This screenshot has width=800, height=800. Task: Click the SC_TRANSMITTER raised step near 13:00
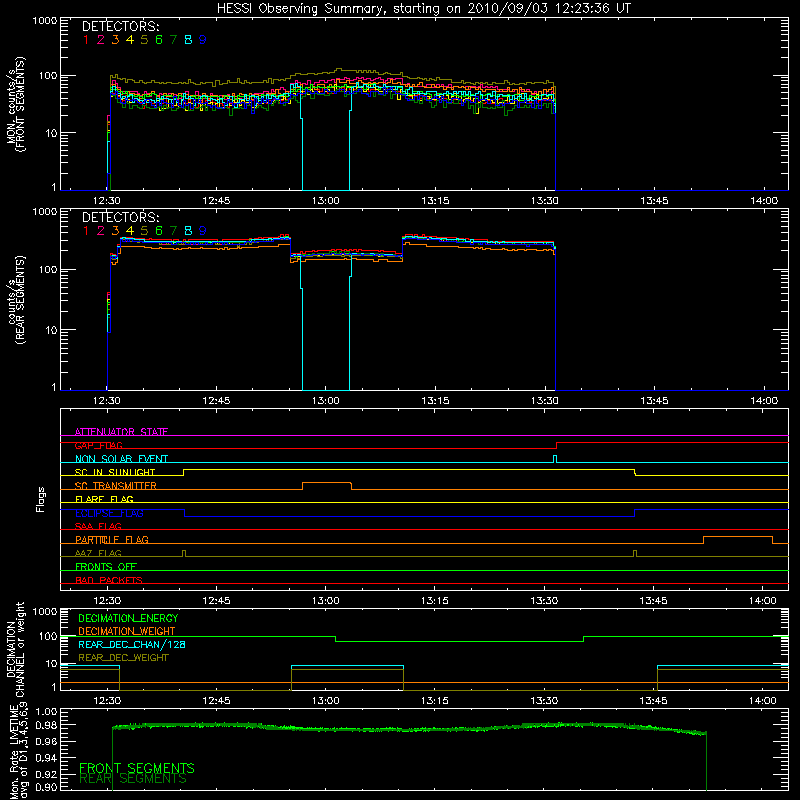327,486
